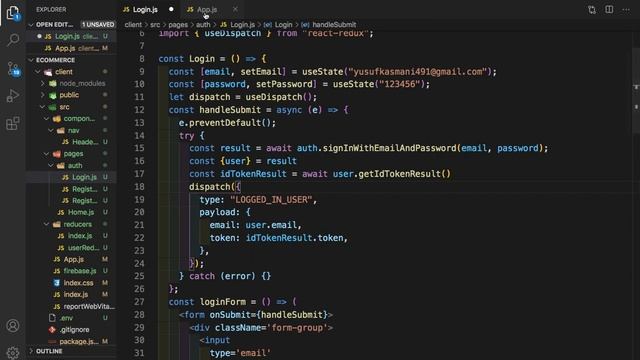Screen dimensions: 640x360
Task: Expand the node_modules folder
Action: pyautogui.click(x=43, y=83)
